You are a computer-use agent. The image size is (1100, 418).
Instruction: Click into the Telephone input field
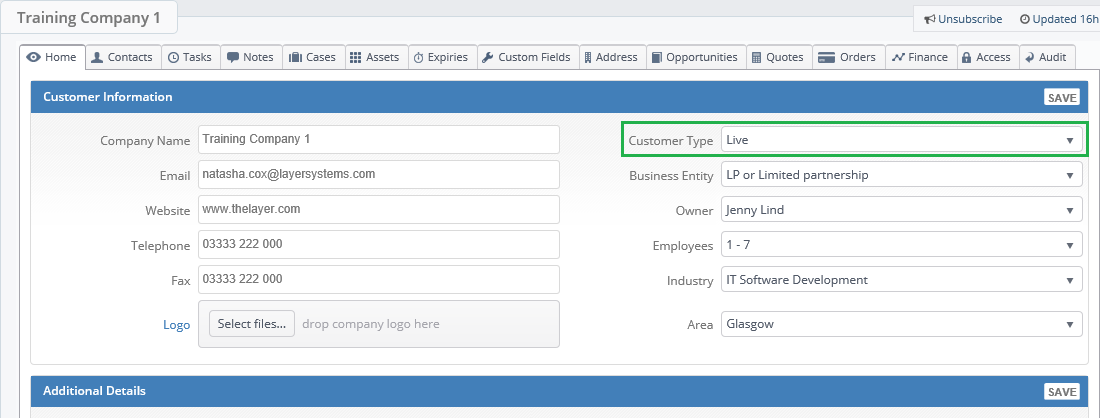379,245
